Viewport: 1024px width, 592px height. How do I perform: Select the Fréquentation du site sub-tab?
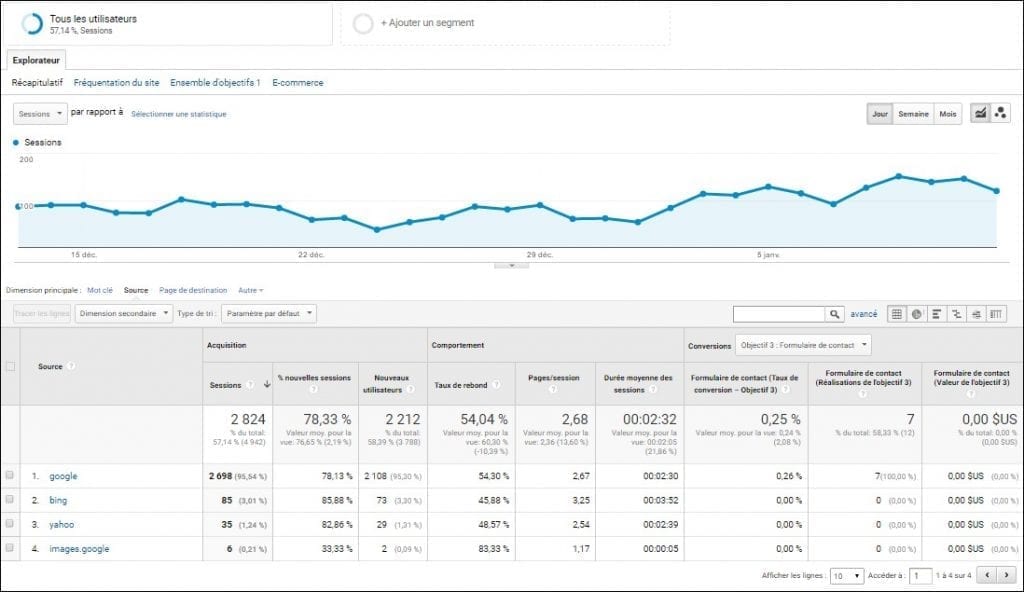(x=116, y=82)
